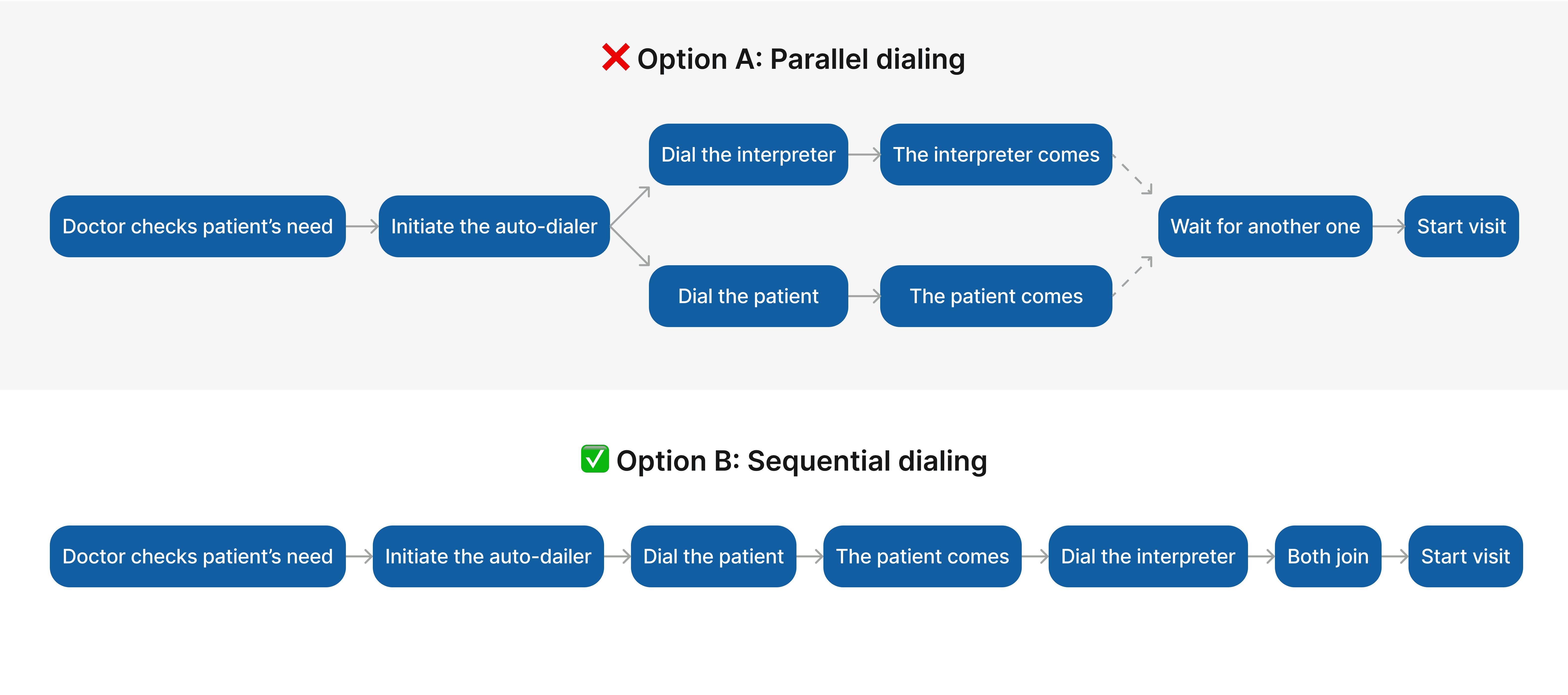The image size is (1568, 695).
Task: Click the 'Both join' node
Action: pyautogui.click(x=1328, y=556)
